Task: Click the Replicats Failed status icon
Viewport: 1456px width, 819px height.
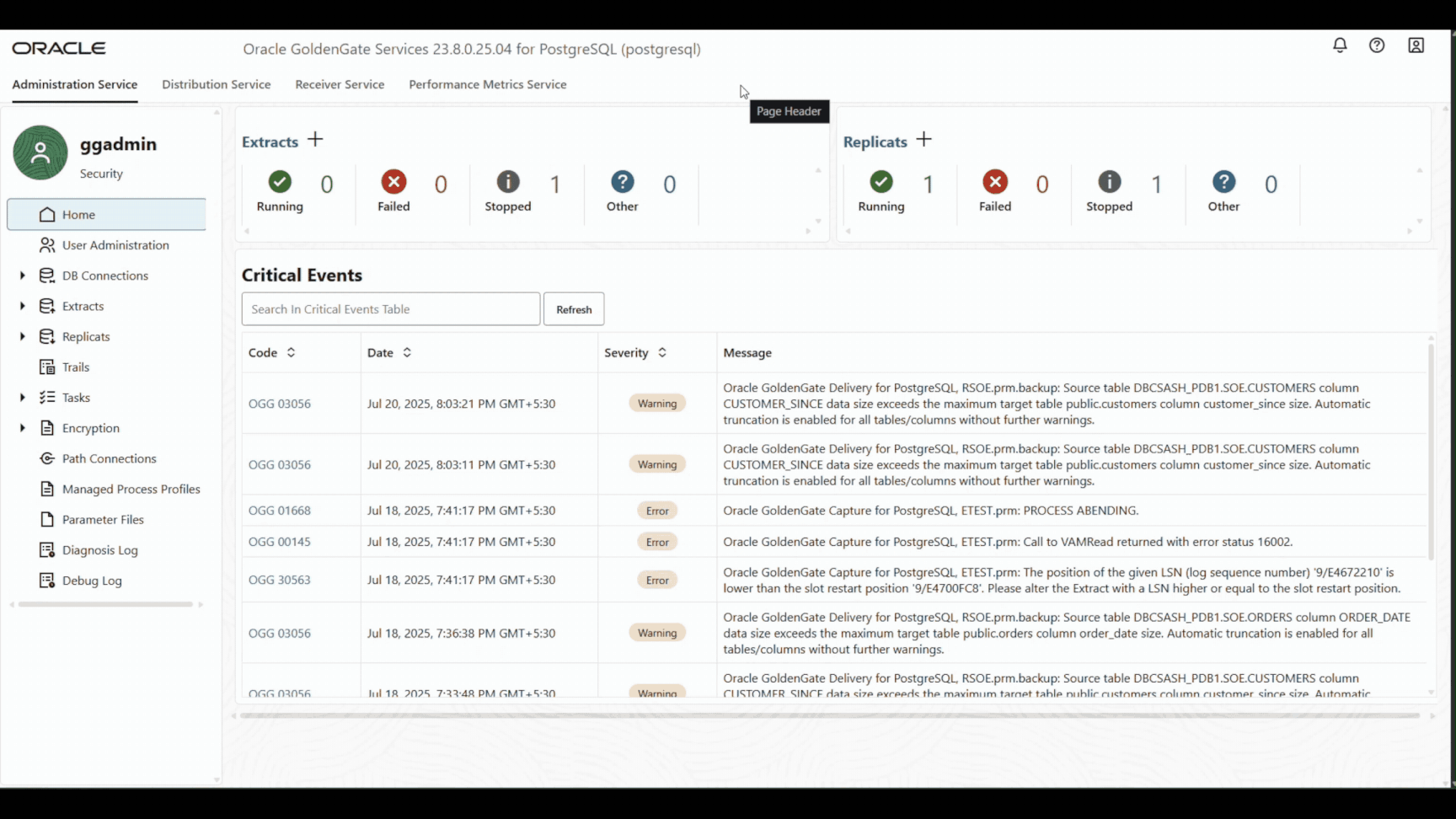Action: (x=995, y=181)
